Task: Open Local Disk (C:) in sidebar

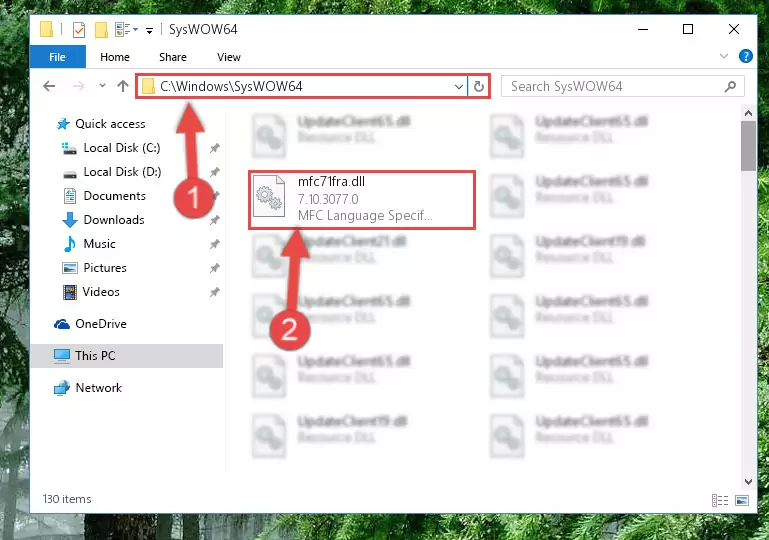Action: [122, 148]
